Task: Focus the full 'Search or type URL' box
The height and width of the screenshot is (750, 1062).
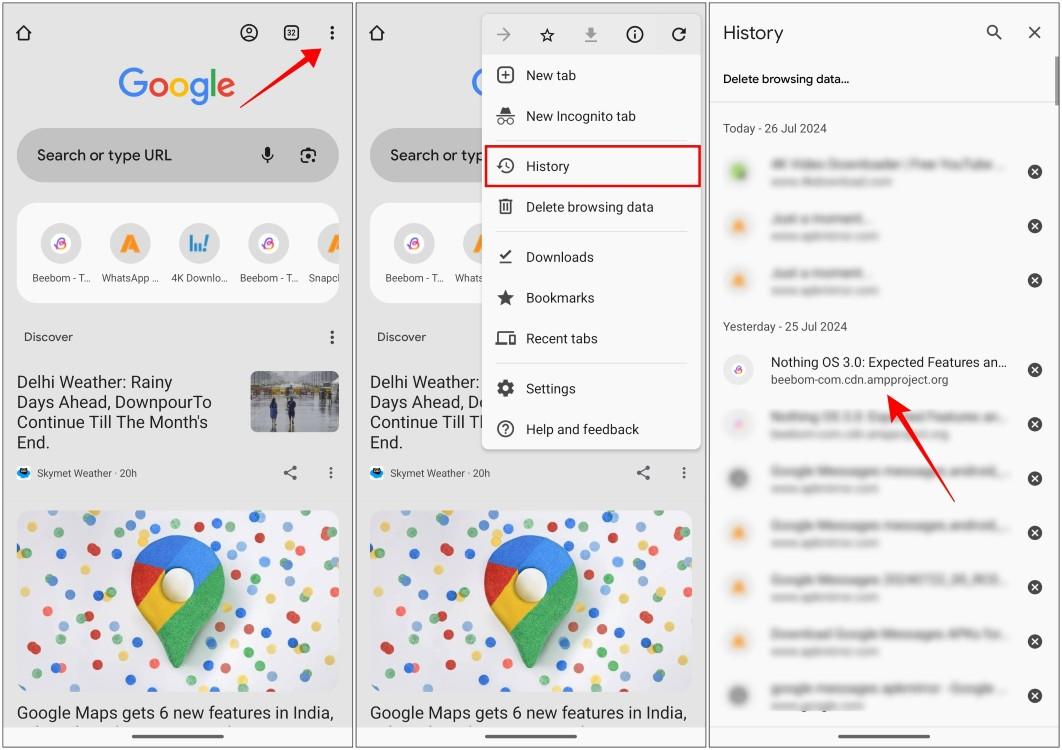Action: (177, 155)
